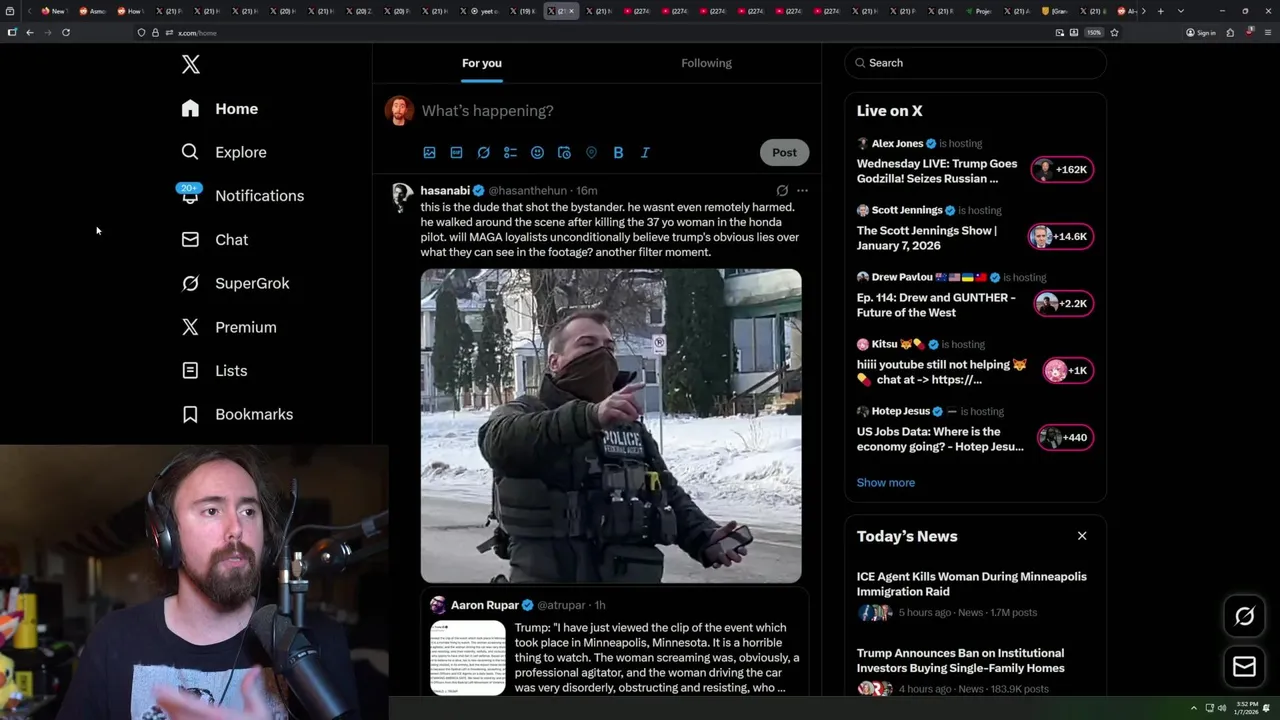Schedule the post with calendar icon
This screenshot has height=720, width=1280.
(x=564, y=153)
